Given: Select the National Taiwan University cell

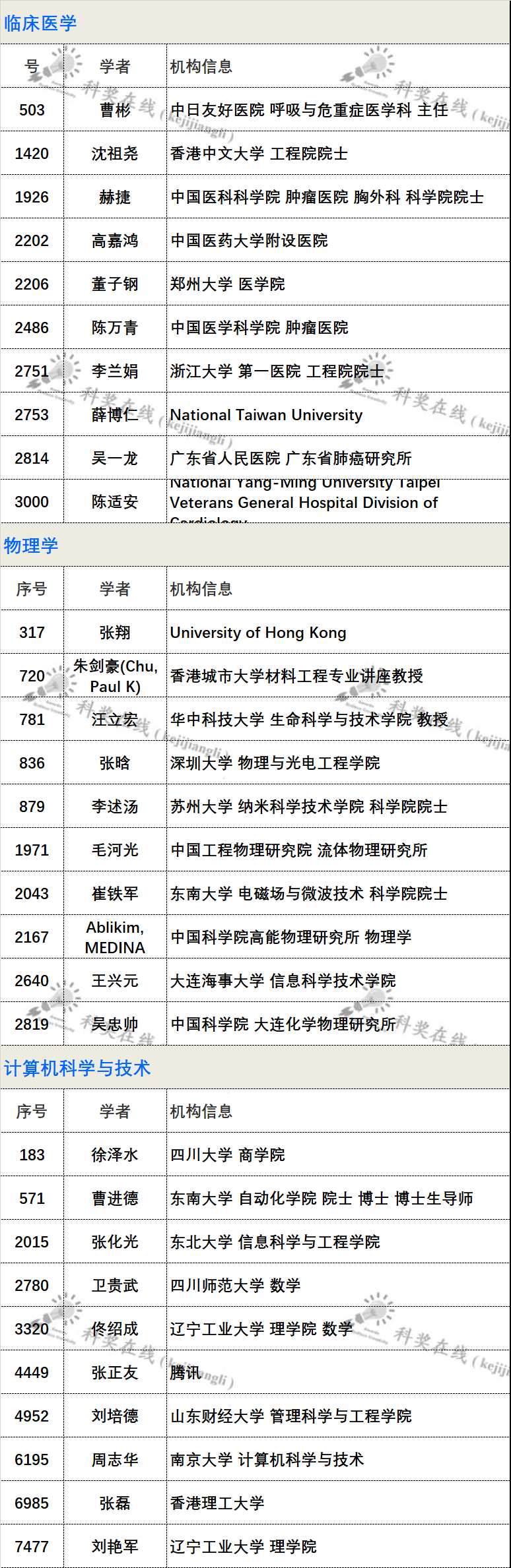Looking at the screenshot, I should (266, 415).
